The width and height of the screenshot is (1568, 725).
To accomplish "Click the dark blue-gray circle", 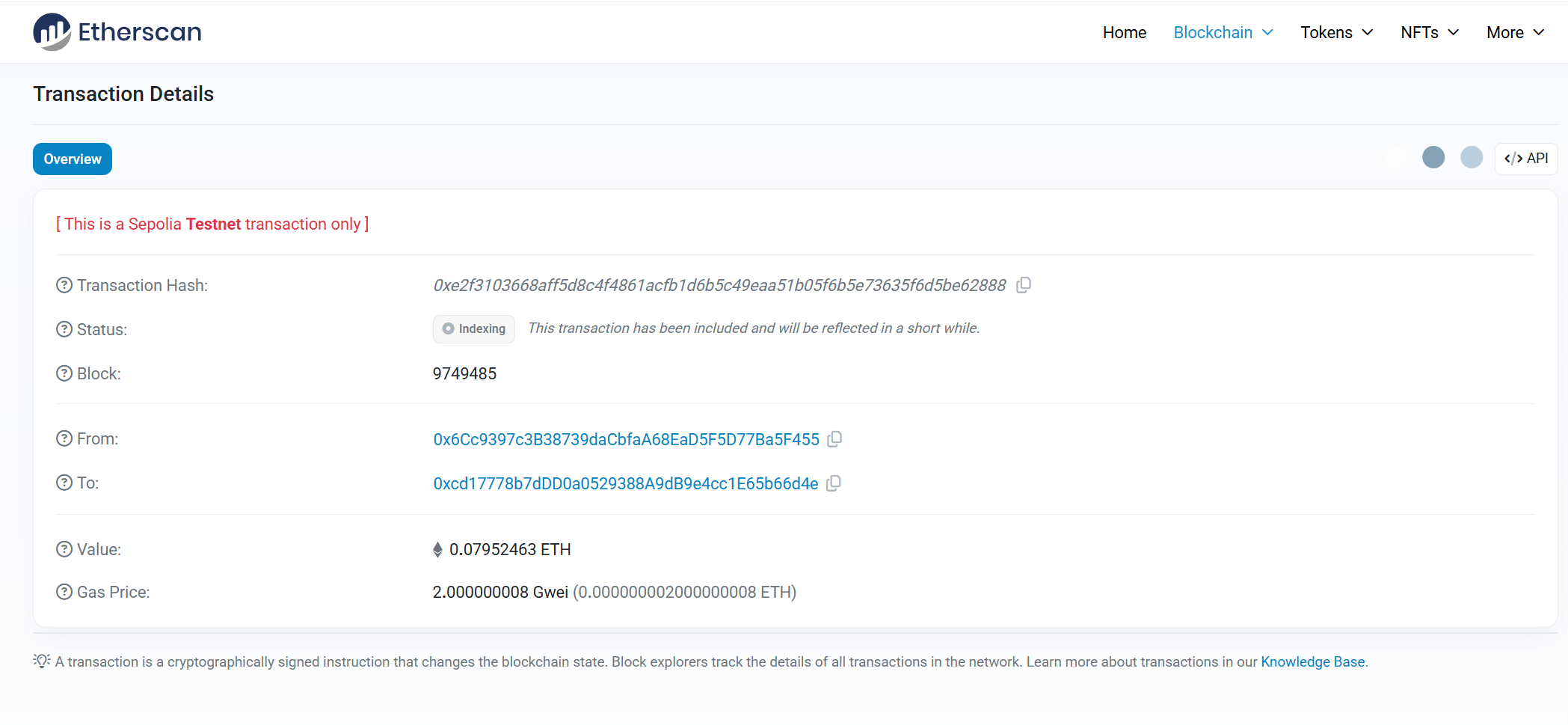I will tap(1433, 157).
